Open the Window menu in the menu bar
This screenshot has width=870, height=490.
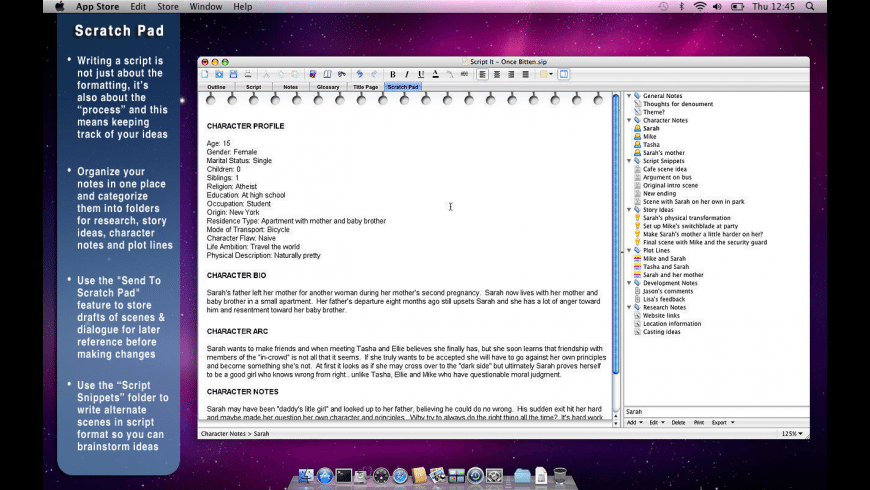(206, 7)
